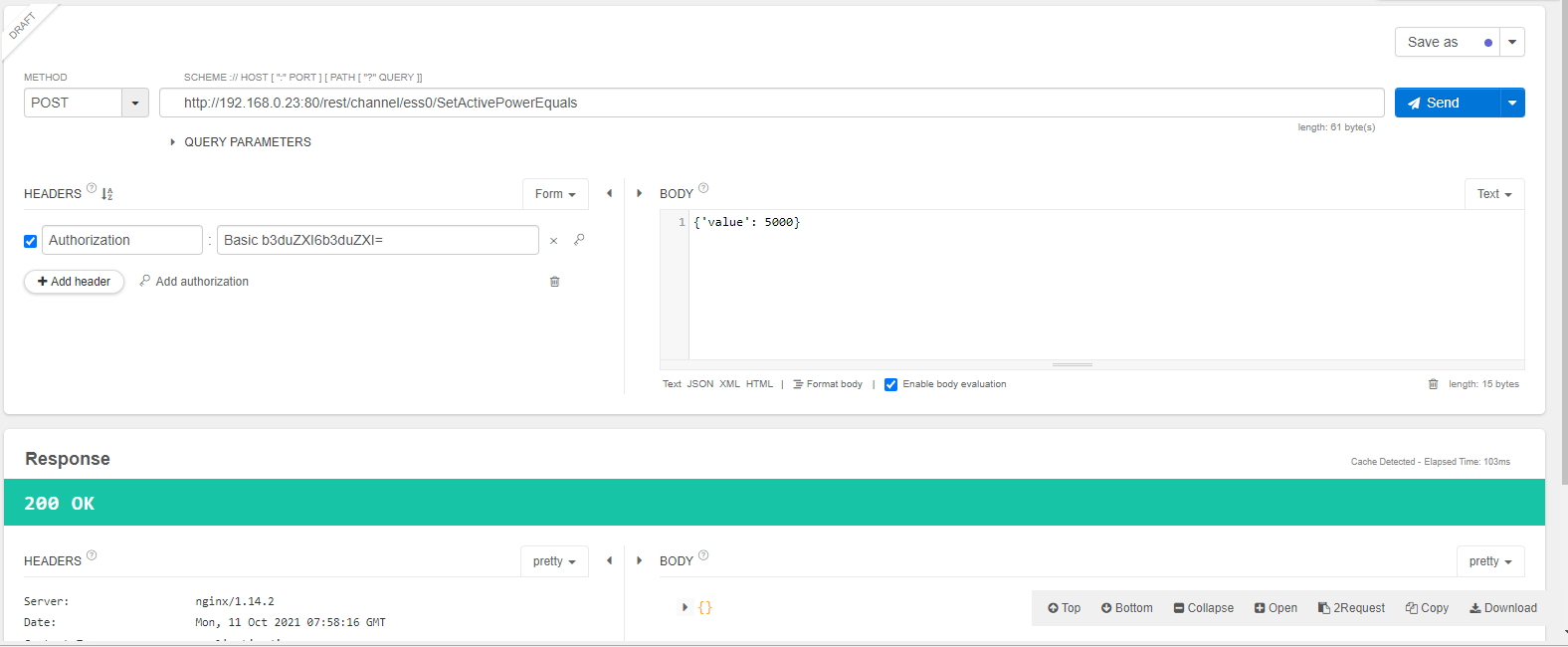Download the response body
The image size is (1568, 647).
click(x=1503, y=608)
